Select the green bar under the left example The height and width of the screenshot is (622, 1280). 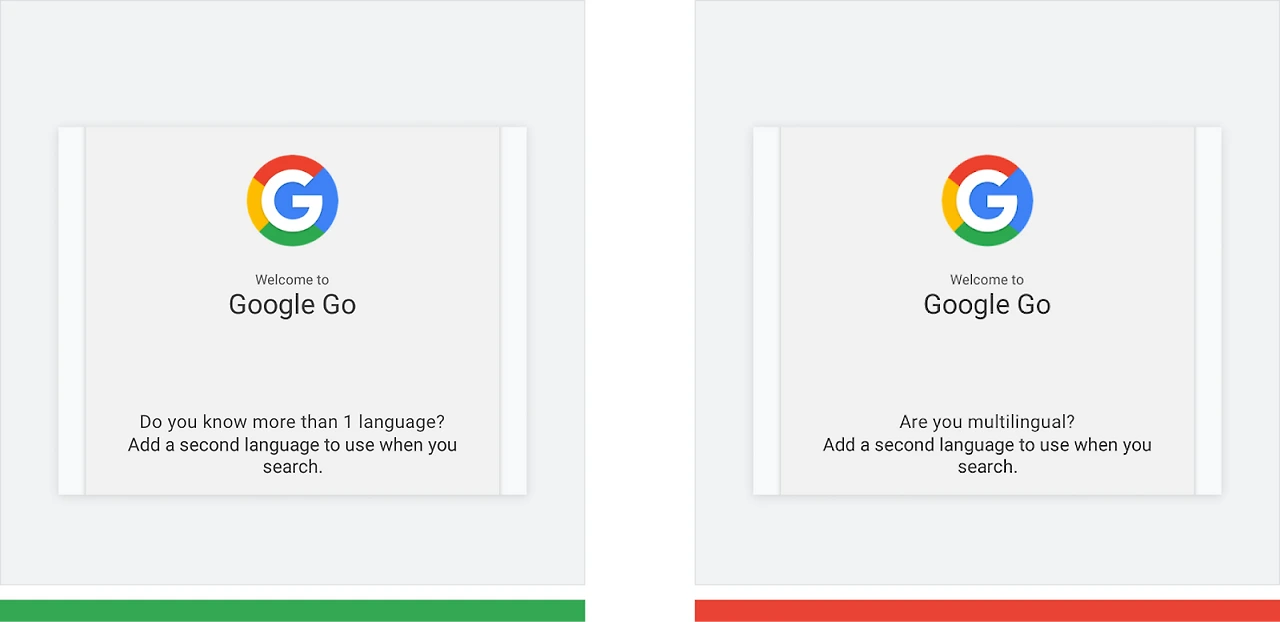tap(292, 611)
